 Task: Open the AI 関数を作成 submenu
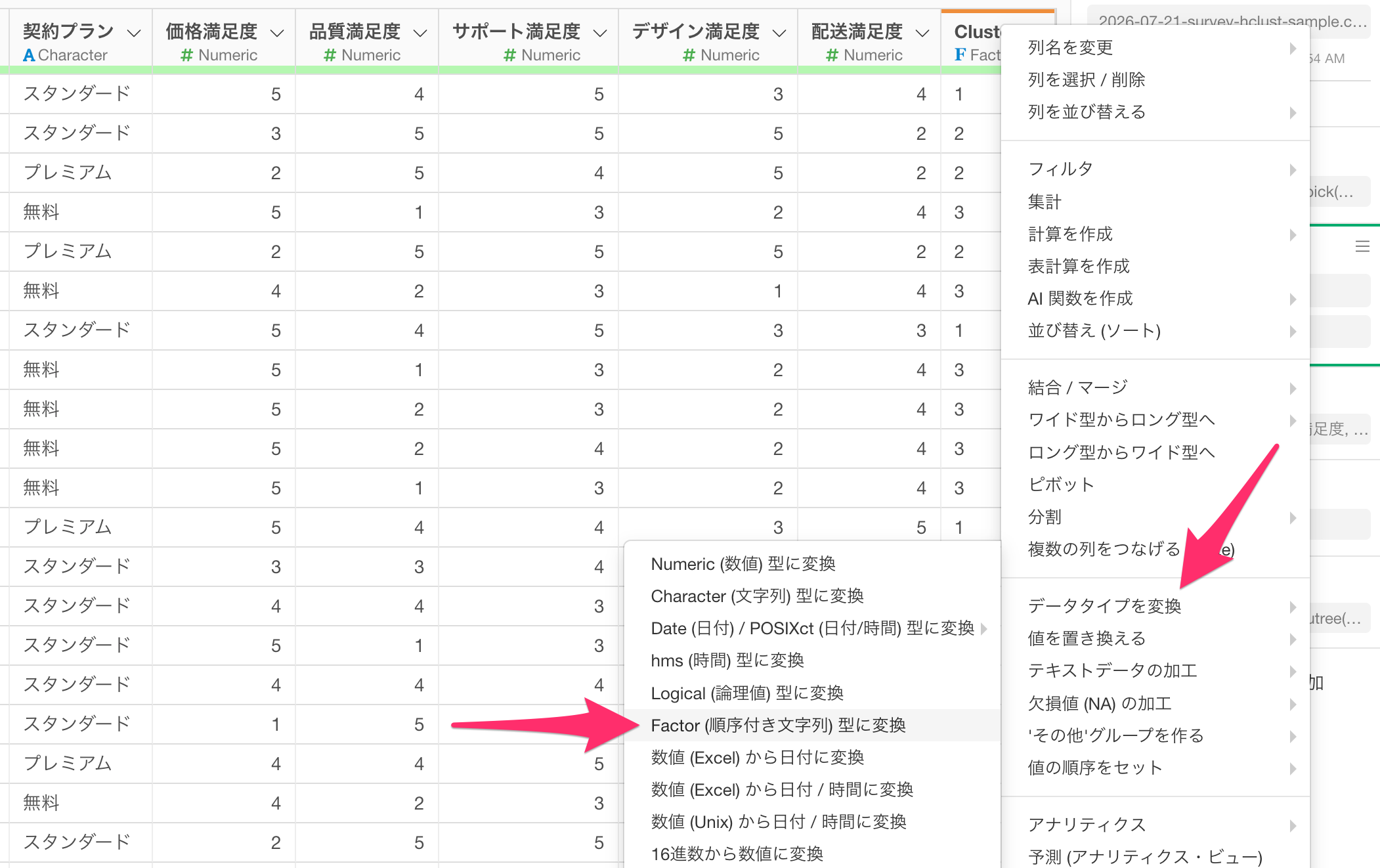point(1155,298)
